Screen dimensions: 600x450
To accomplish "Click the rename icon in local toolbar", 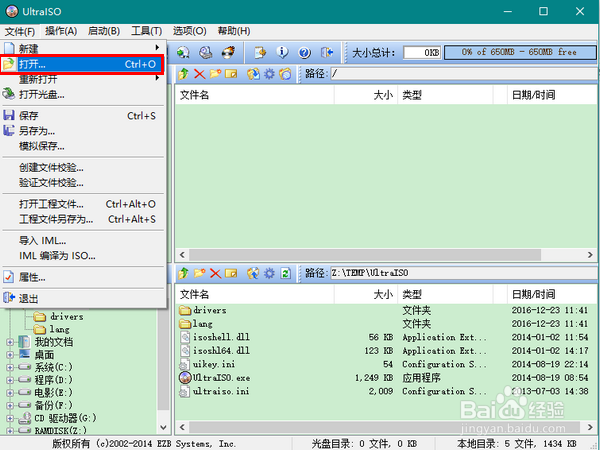I will pyautogui.click(x=231, y=273).
